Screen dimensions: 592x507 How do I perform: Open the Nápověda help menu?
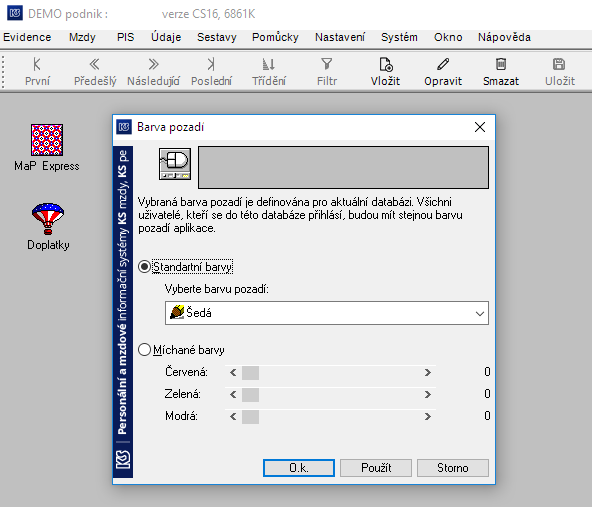(504, 37)
